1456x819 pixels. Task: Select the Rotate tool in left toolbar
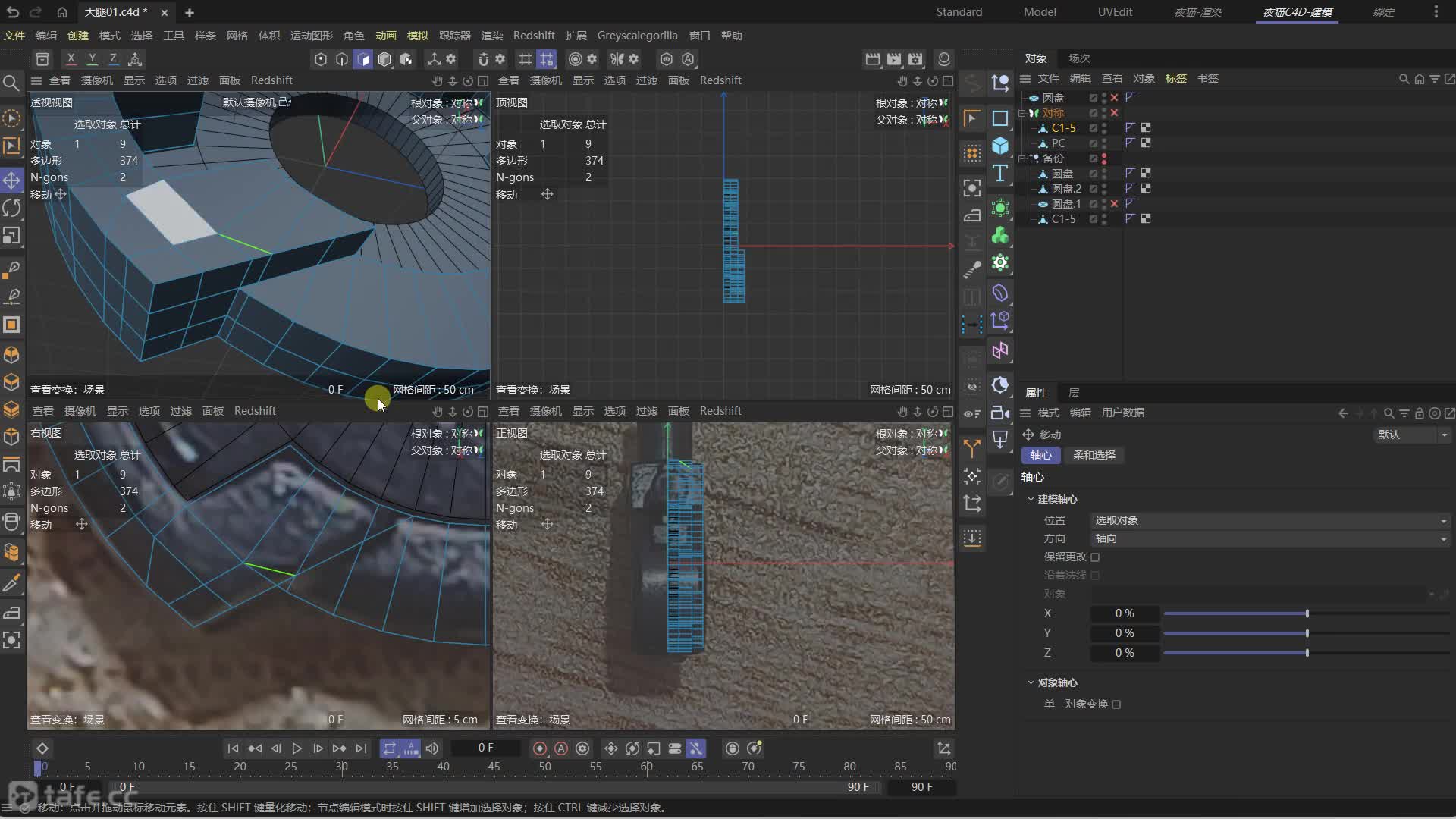(x=11, y=208)
